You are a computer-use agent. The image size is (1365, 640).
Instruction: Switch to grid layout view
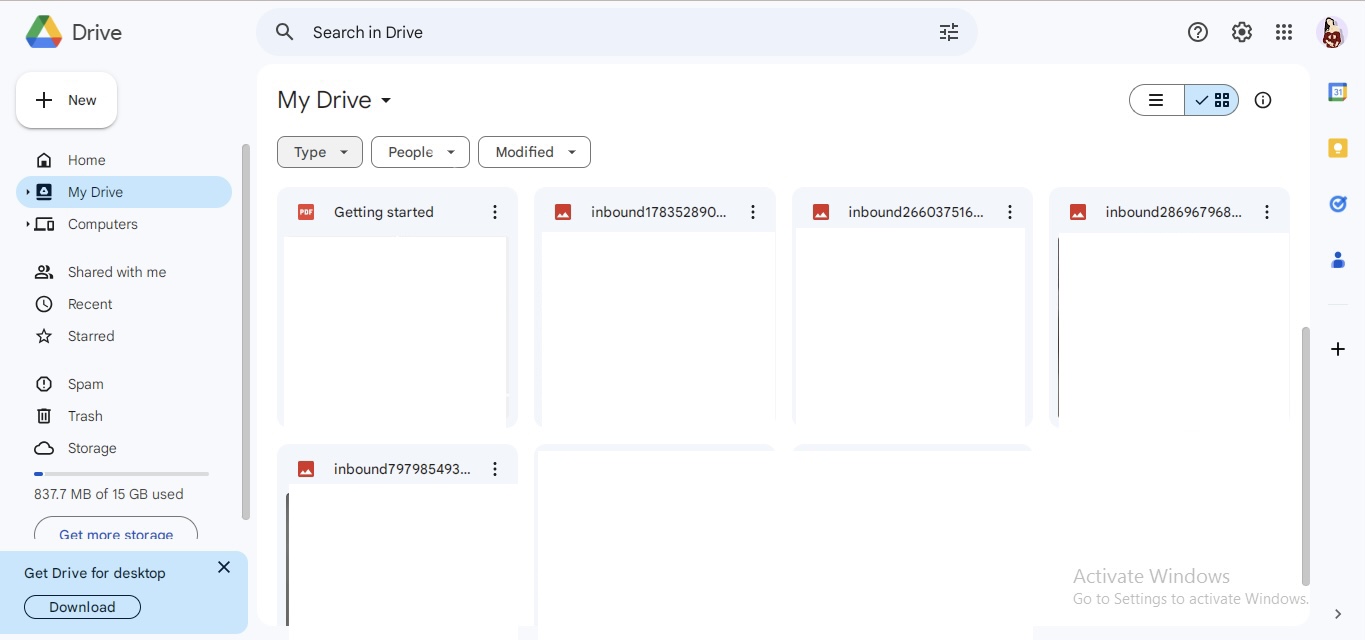[x=1212, y=100]
